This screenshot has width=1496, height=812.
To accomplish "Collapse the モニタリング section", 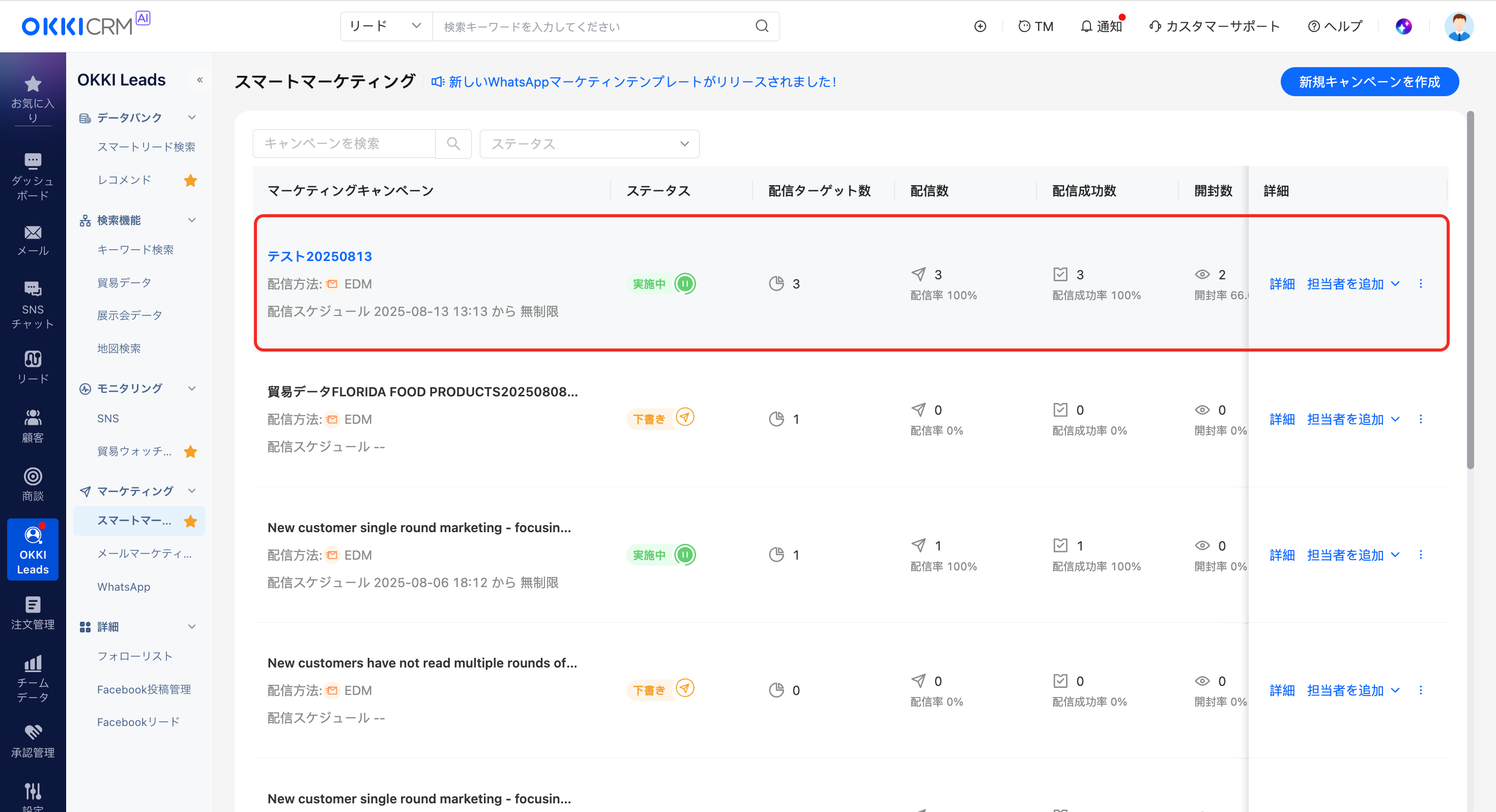I will [x=192, y=388].
